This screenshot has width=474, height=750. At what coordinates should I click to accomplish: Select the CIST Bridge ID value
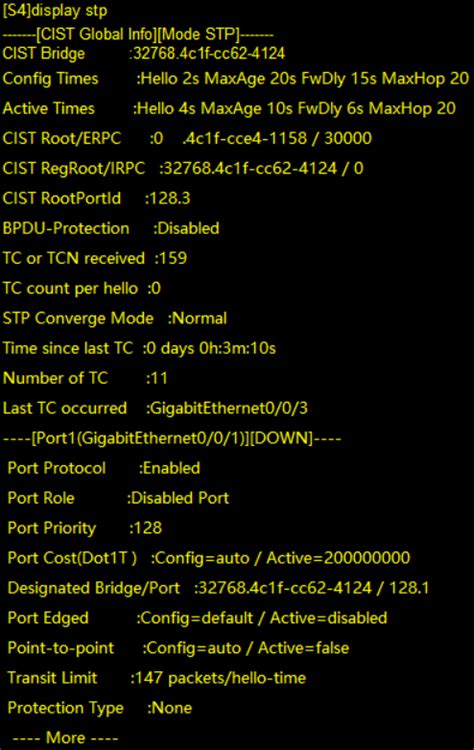click(x=209, y=53)
